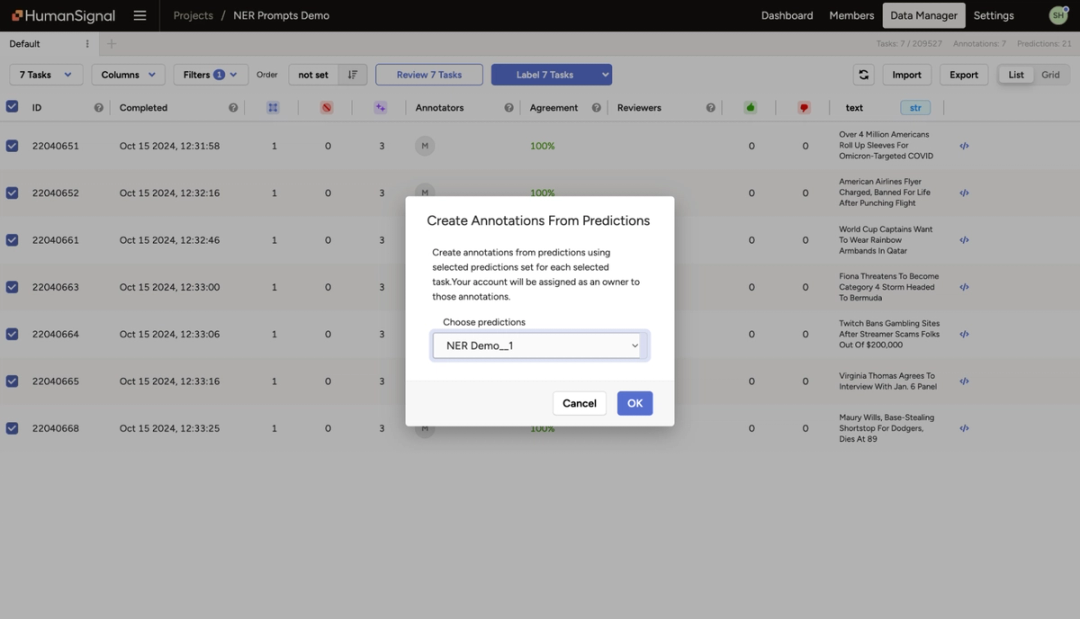Screen dimensions: 1080x619
Task: Click the total annotations column icon
Action: (x=272, y=107)
